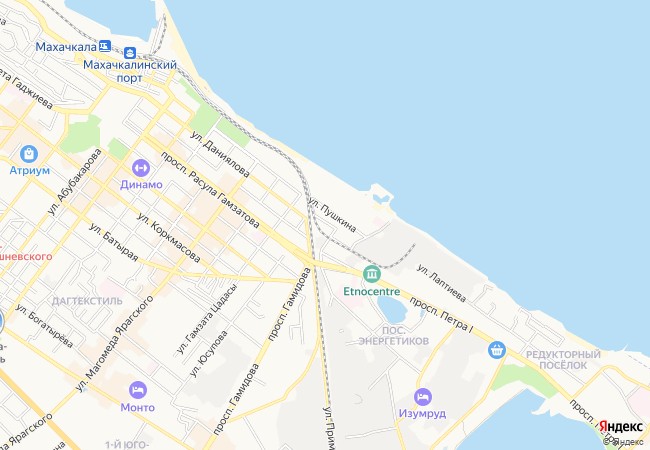Screen dimensions: 650x450
Task: Open the Монто hotel marker
Action: tap(138, 390)
